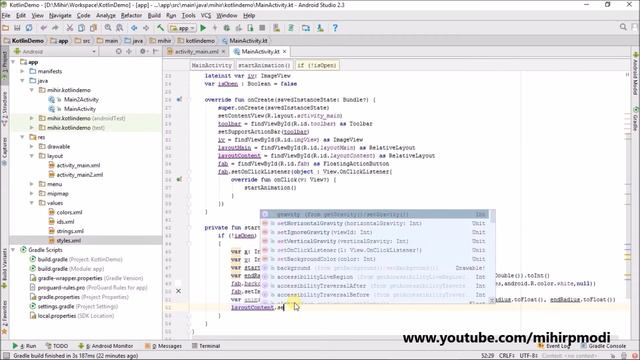Screen dimensions: 640x360
Task: Click the Synchronize toolbar icon
Action: [x=29, y=28]
